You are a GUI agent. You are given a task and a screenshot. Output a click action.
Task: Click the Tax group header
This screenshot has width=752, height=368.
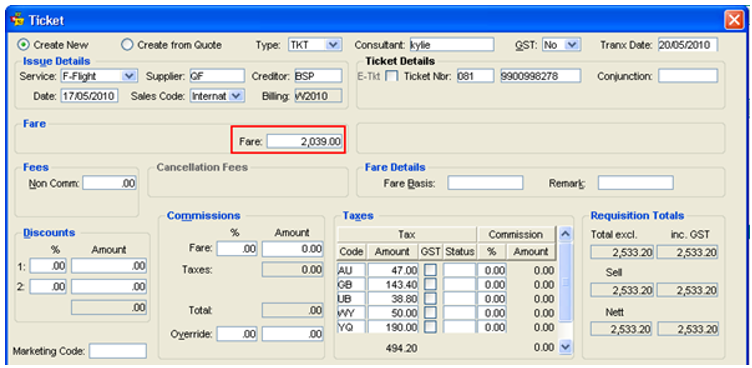click(407, 235)
